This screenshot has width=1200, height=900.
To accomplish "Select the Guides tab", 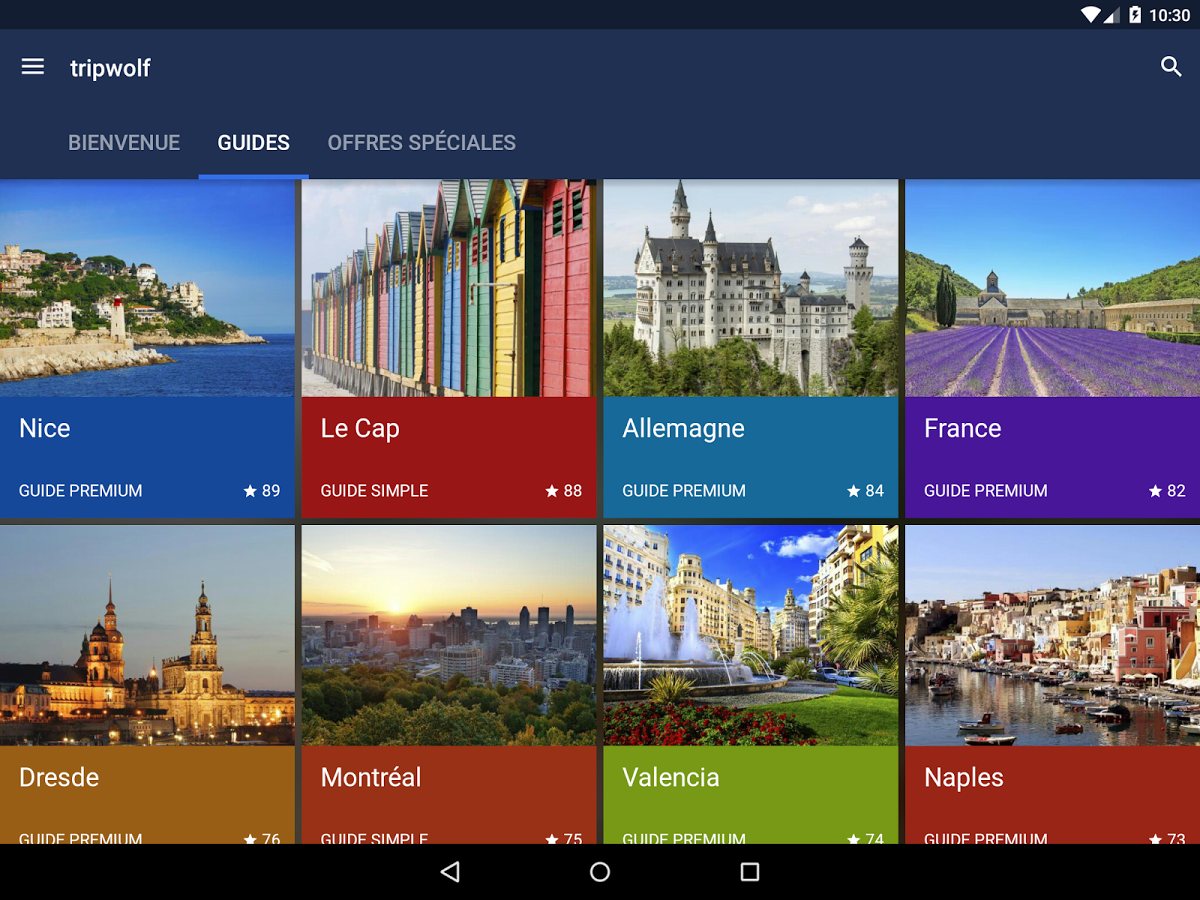I will tap(254, 143).
